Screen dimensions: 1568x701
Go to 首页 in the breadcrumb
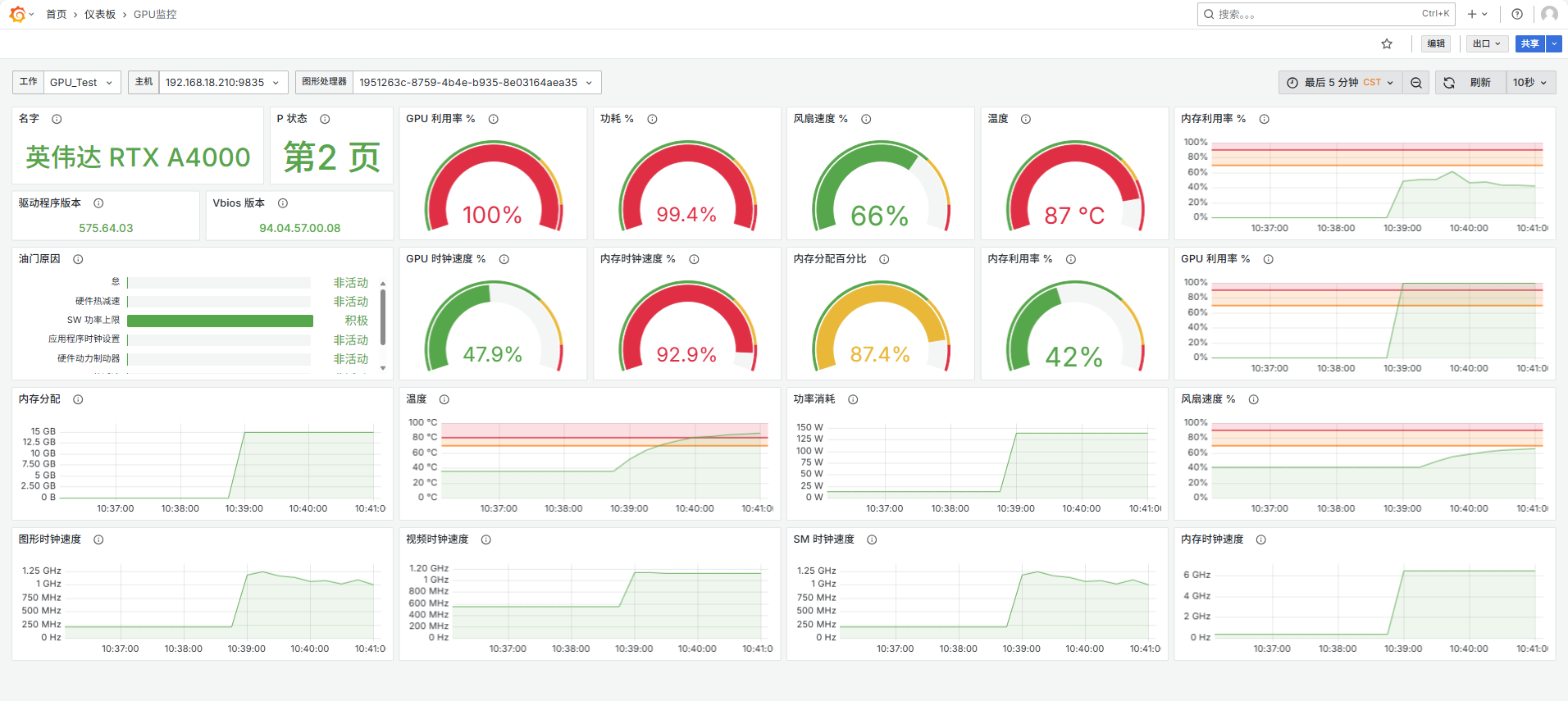tap(56, 14)
